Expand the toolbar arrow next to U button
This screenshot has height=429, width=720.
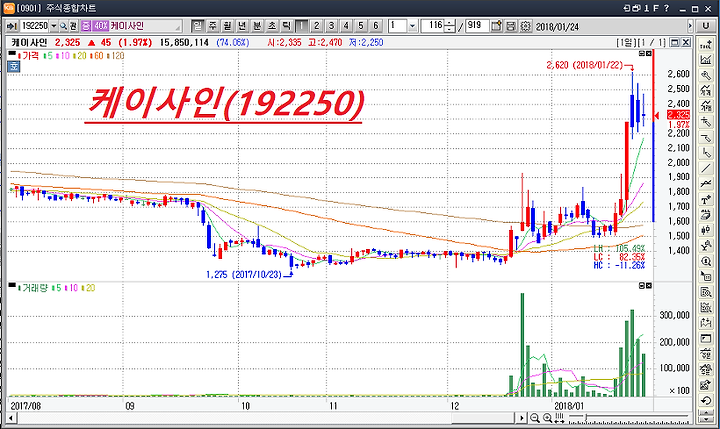pyautogui.click(x=690, y=26)
